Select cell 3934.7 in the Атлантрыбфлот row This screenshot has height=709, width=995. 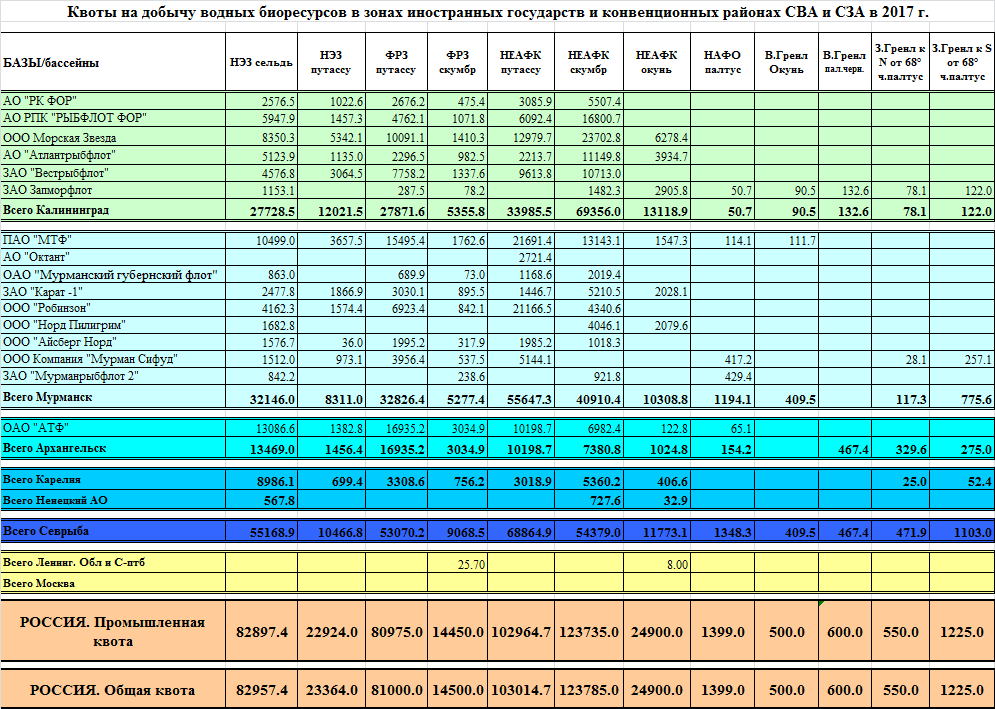tap(657, 156)
